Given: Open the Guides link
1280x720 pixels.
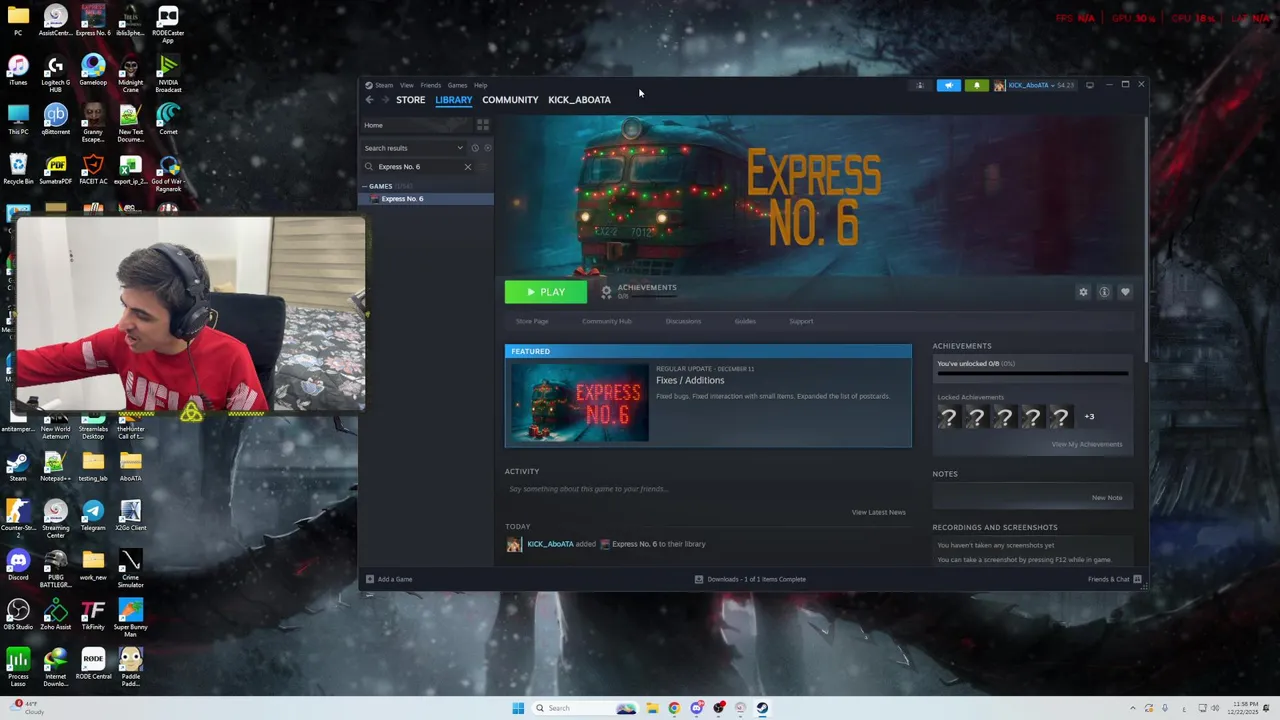Looking at the screenshot, I should [x=745, y=321].
